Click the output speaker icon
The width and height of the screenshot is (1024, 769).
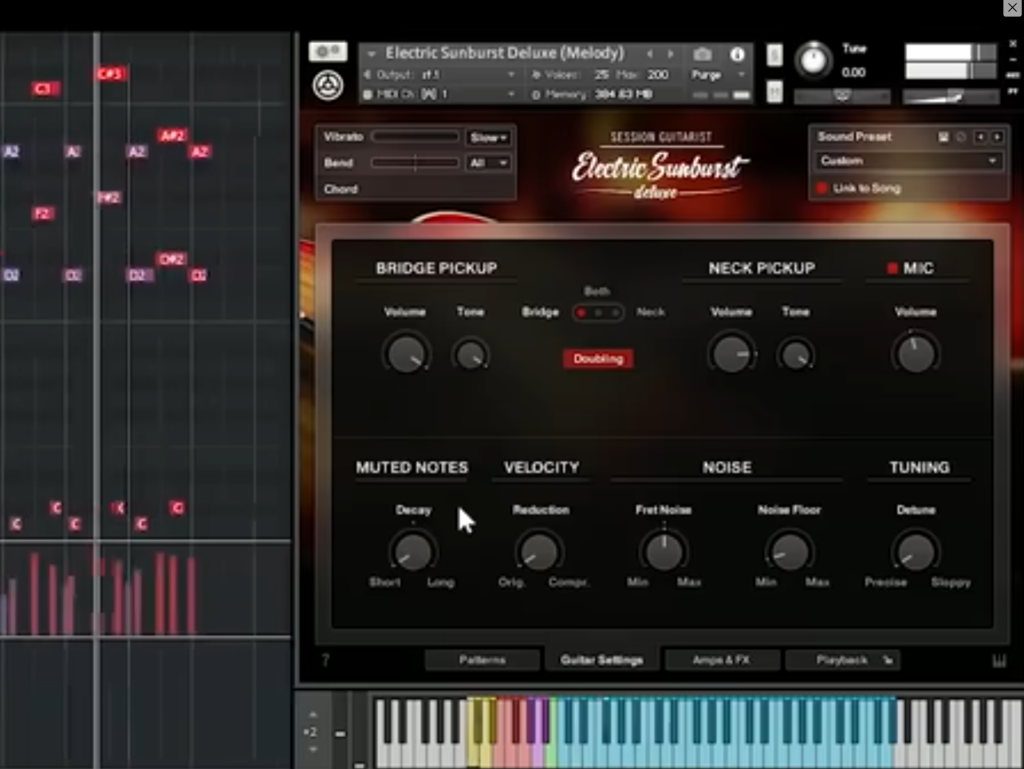click(368, 74)
